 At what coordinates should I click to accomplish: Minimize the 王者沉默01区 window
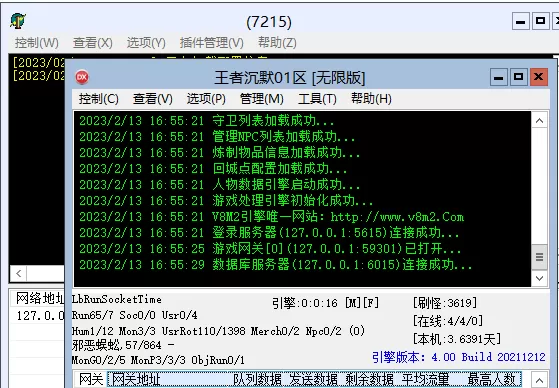pos(498,77)
